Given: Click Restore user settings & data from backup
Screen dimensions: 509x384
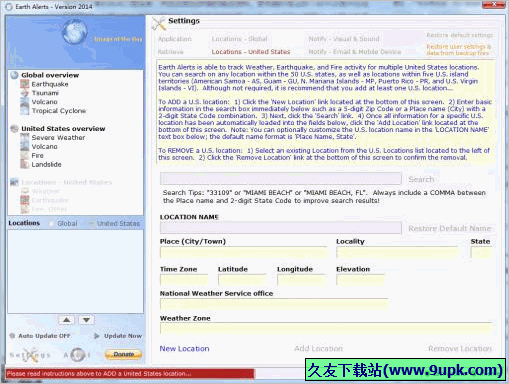Looking at the screenshot, I should pyautogui.click(x=458, y=50).
